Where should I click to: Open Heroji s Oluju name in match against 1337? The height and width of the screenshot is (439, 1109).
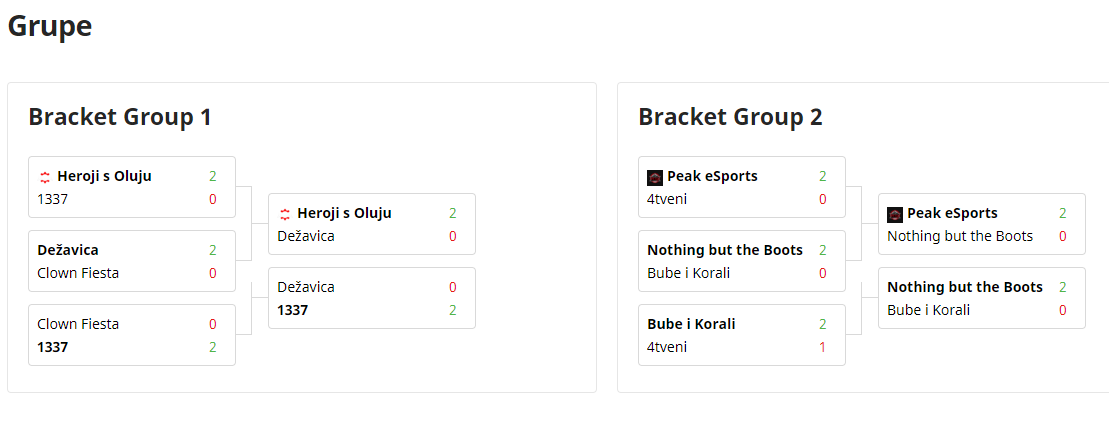click(x=104, y=176)
